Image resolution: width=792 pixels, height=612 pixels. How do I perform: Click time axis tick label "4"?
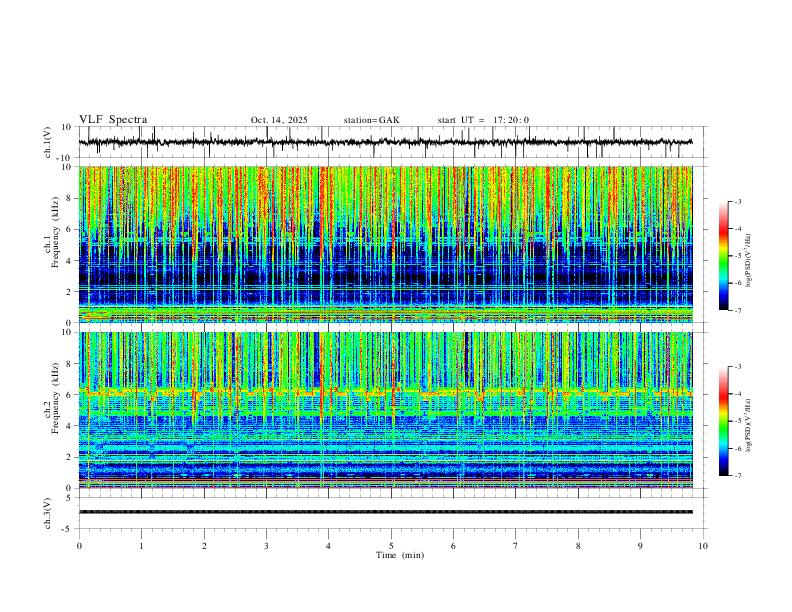[x=329, y=546]
